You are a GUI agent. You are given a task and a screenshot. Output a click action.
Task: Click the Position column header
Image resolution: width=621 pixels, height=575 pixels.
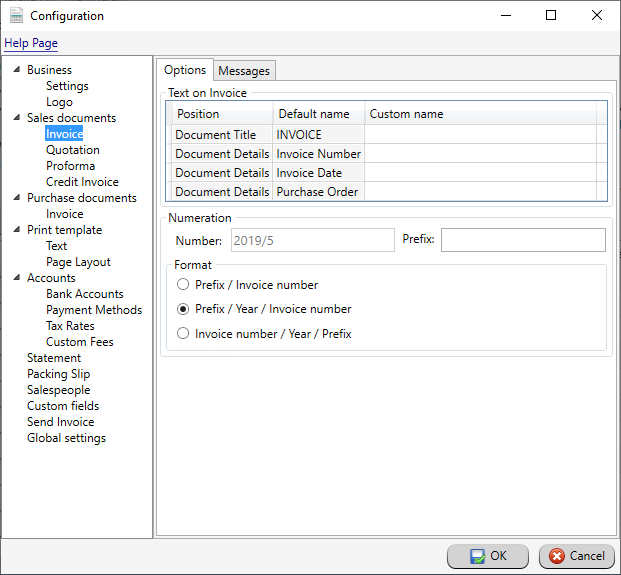point(222,114)
